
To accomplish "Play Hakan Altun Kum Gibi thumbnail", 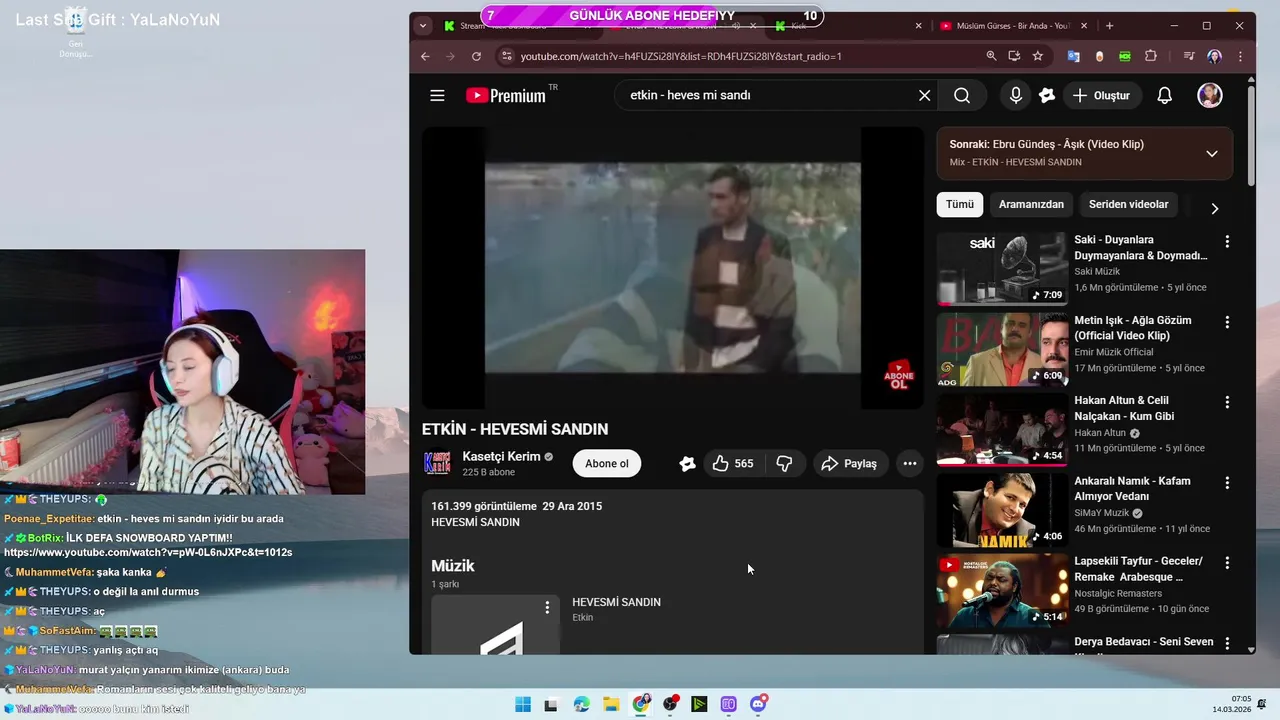I will [1002, 429].
